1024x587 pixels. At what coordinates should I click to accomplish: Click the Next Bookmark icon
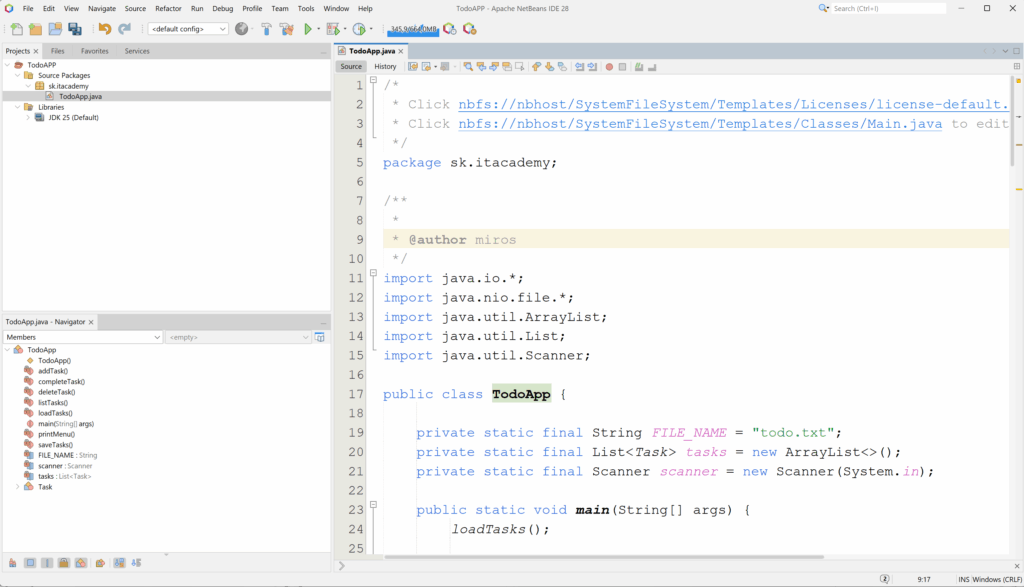pyautogui.click(x=549, y=67)
